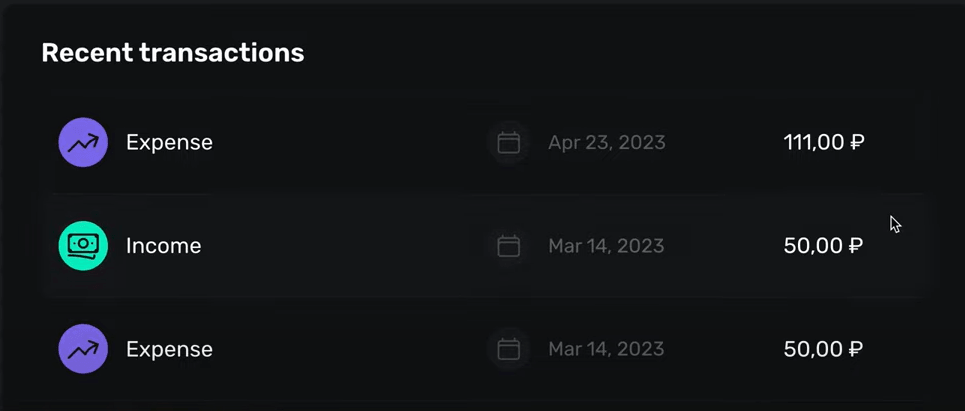Click the purple Expense icon dated Apr 23
Image resolution: width=965 pixels, height=411 pixels.
point(83,142)
